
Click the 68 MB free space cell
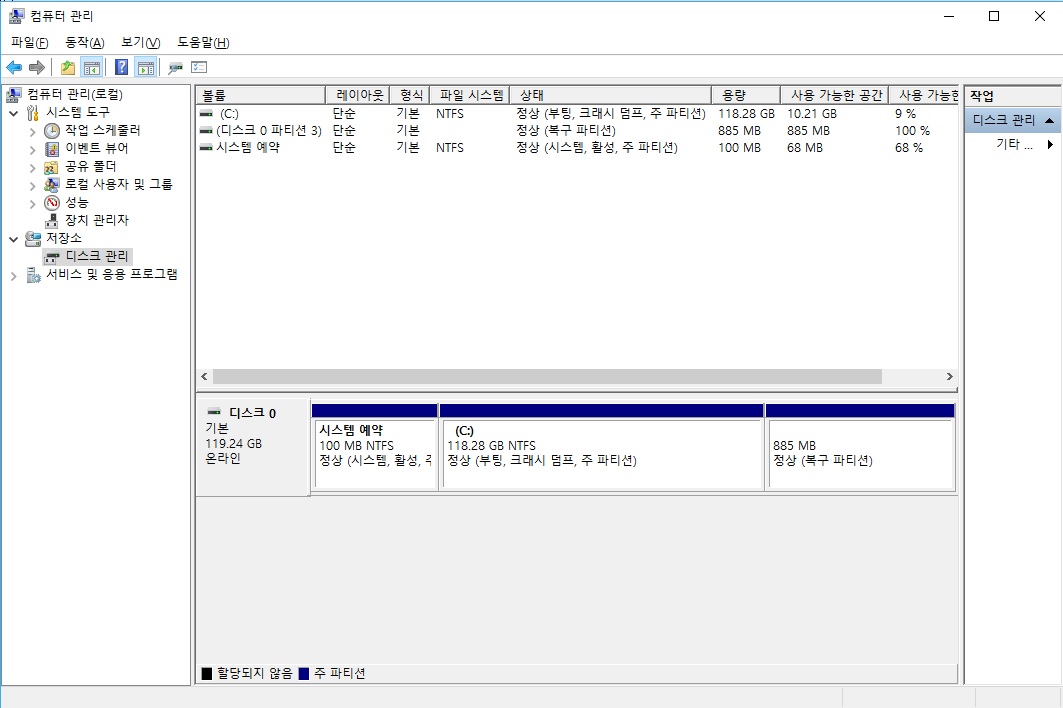[x=805, y=147]
